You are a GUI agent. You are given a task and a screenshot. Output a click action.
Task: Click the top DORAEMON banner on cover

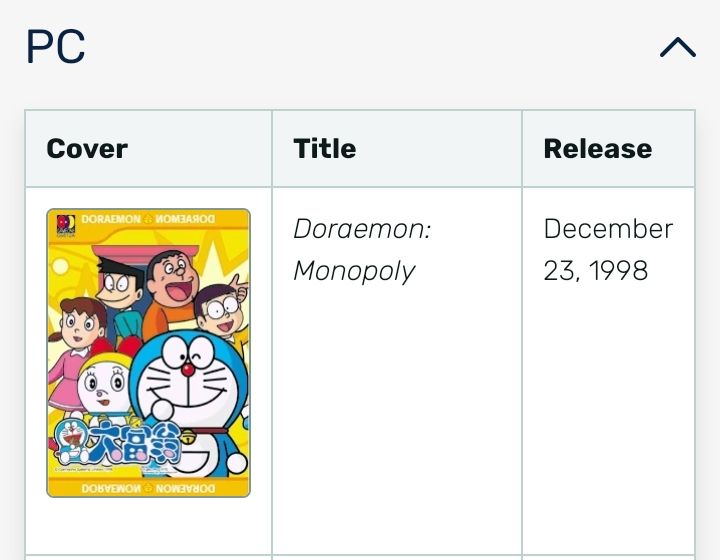pyautogui.click(x=148, y=219)
